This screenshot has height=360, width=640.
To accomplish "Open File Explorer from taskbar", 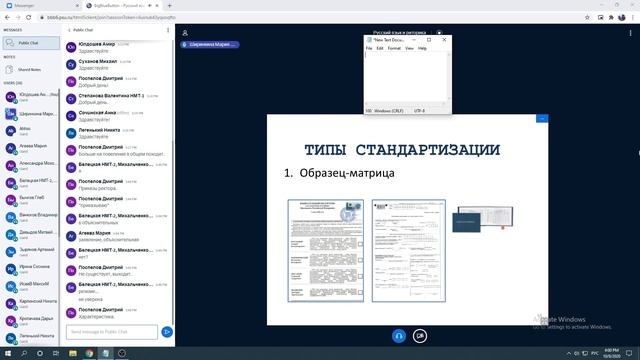I will pos(73,353).
